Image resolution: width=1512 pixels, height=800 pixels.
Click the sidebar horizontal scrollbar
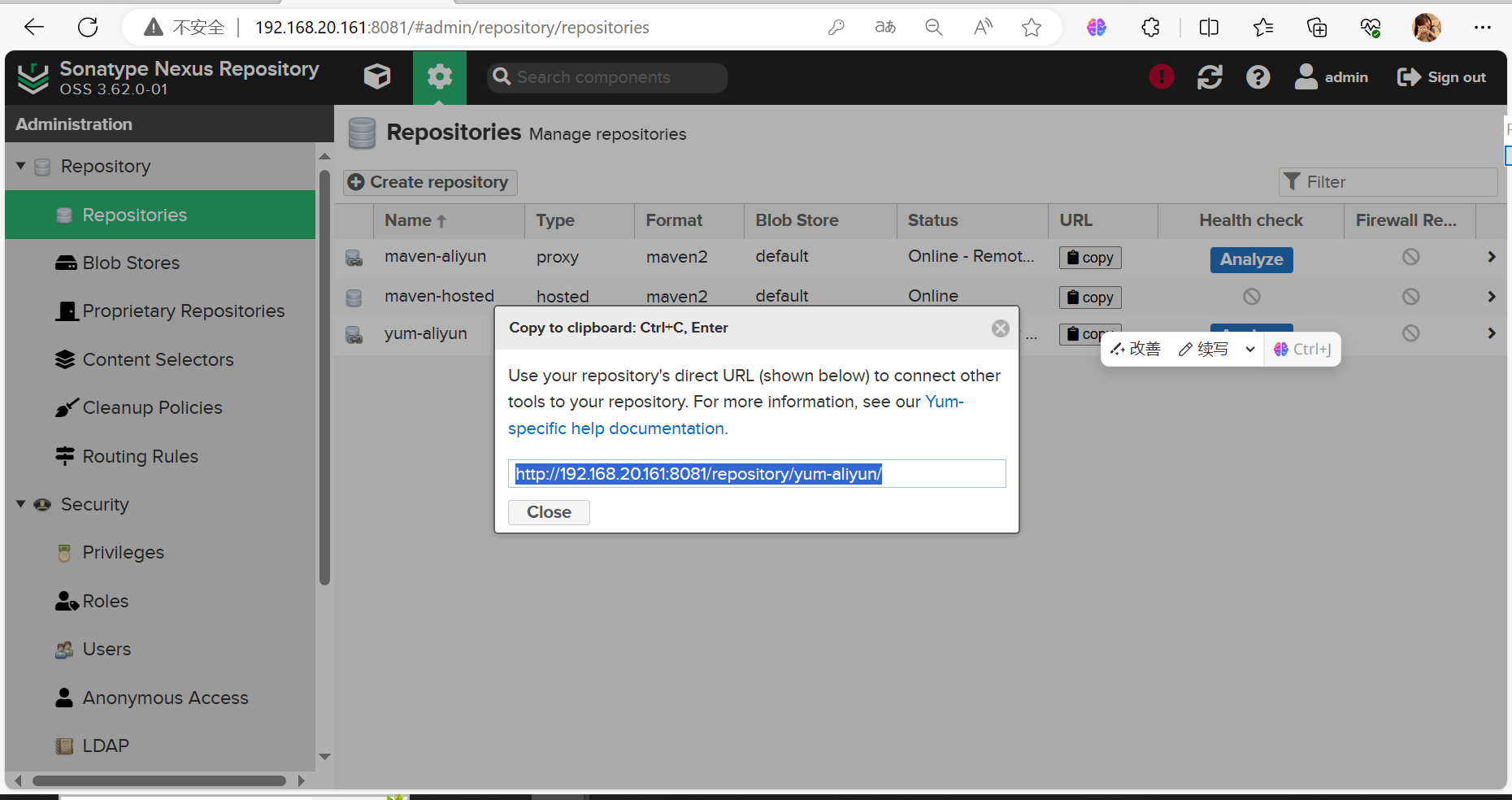point(159,781)
